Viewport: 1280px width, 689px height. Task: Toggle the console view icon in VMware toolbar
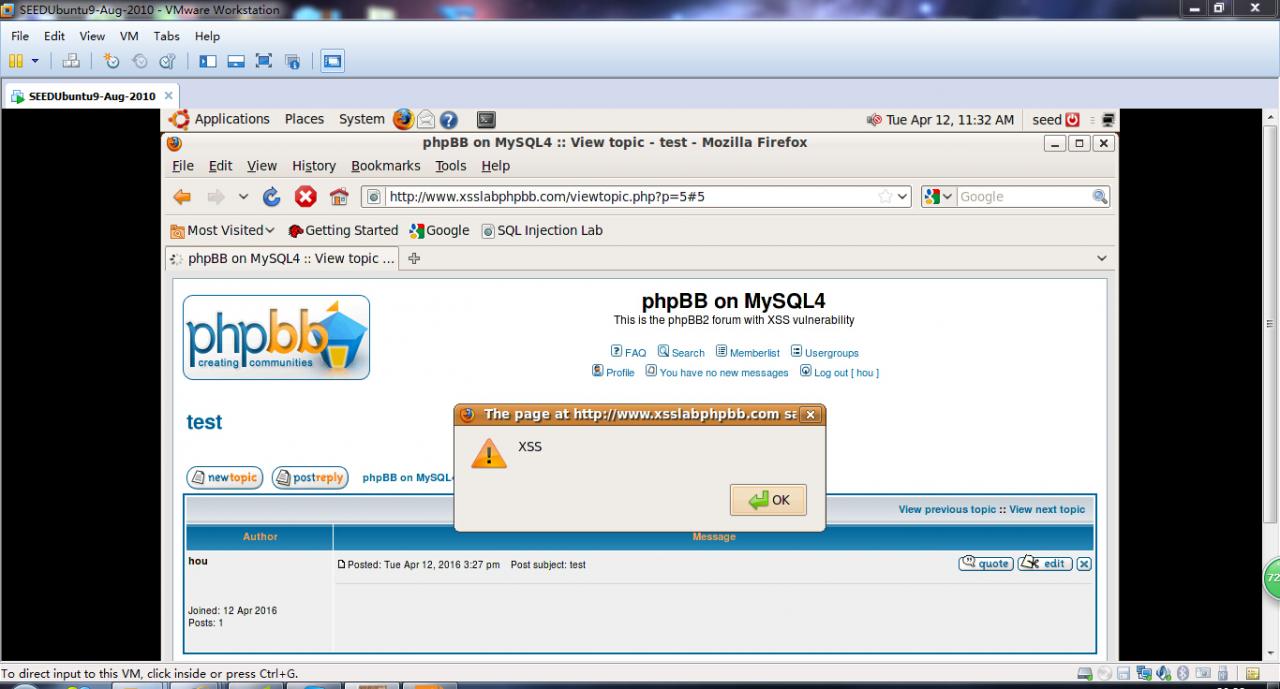tap(332, 61)
